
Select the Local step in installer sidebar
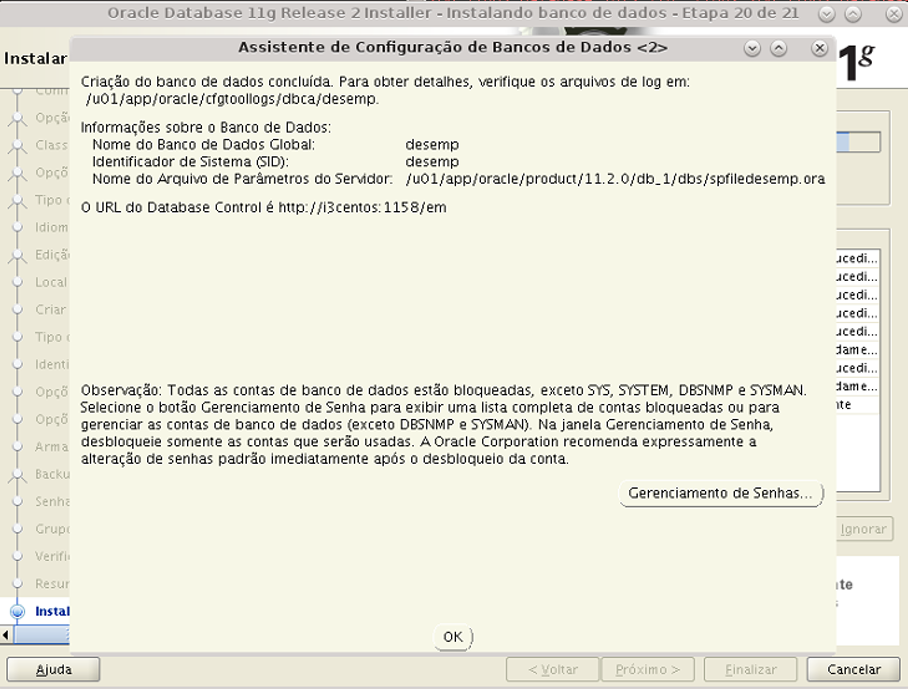tap(51, 282)
